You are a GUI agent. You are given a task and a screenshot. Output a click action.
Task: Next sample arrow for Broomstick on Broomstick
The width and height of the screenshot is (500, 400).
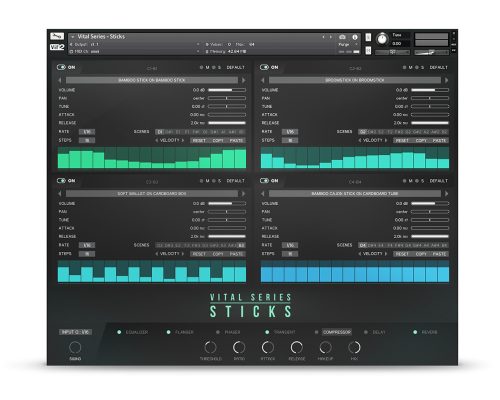(x=447, y=80)
